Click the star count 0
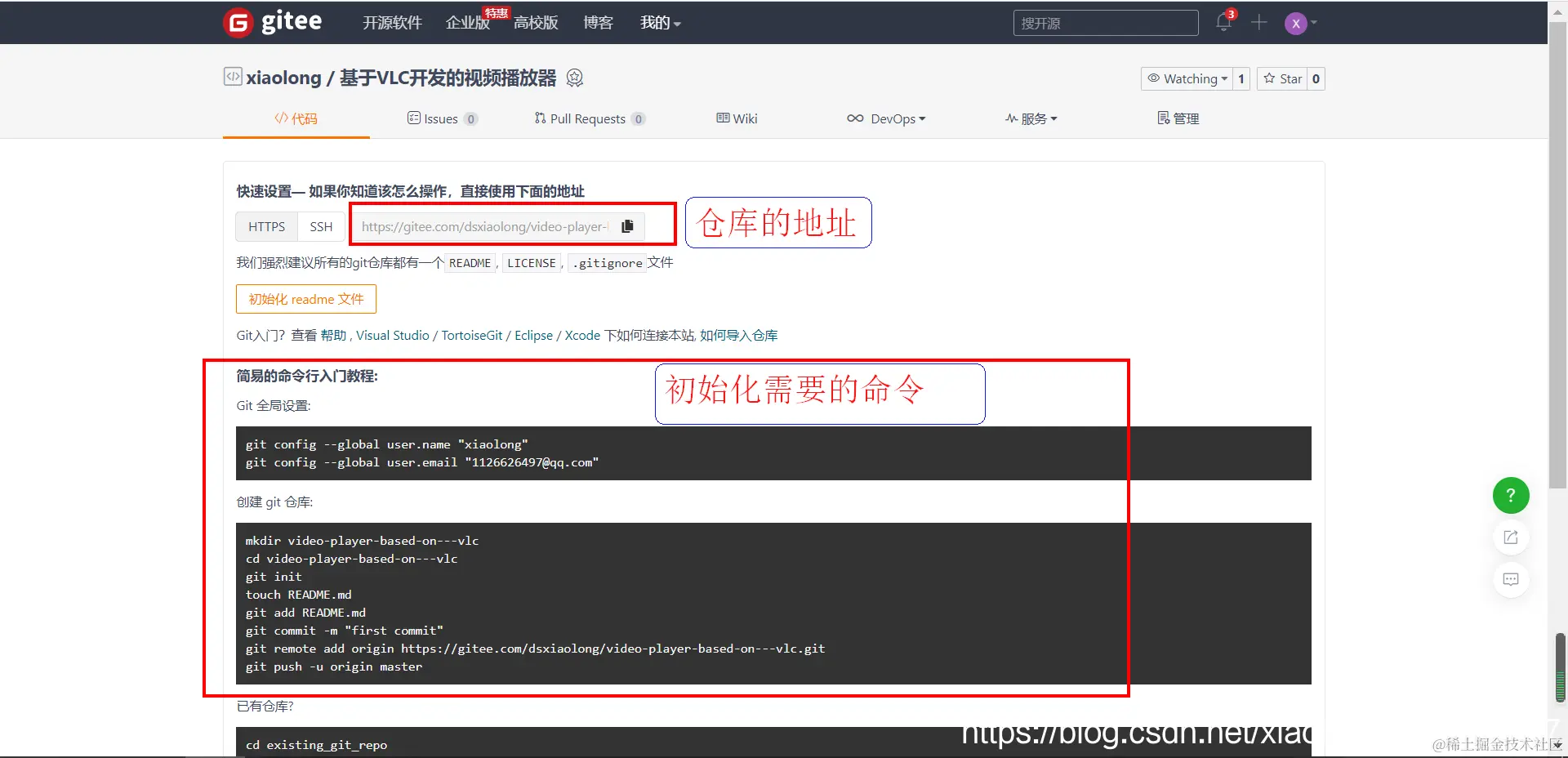Image resolution: width=1568 pixels, height=758 pixels. pos(1316,78)
